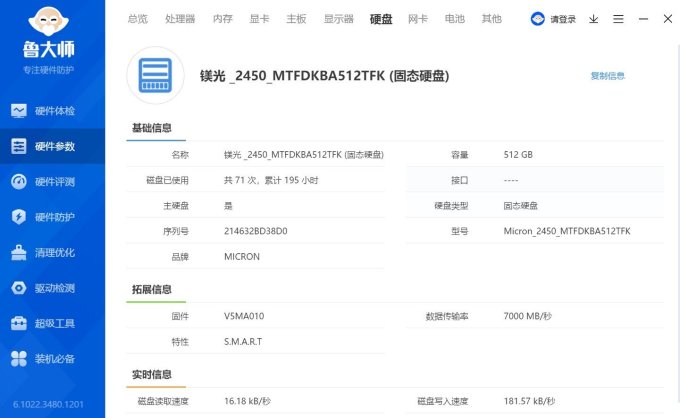Close the 鲁大师 window
The image size is (680, 418).
coord(668,19)
